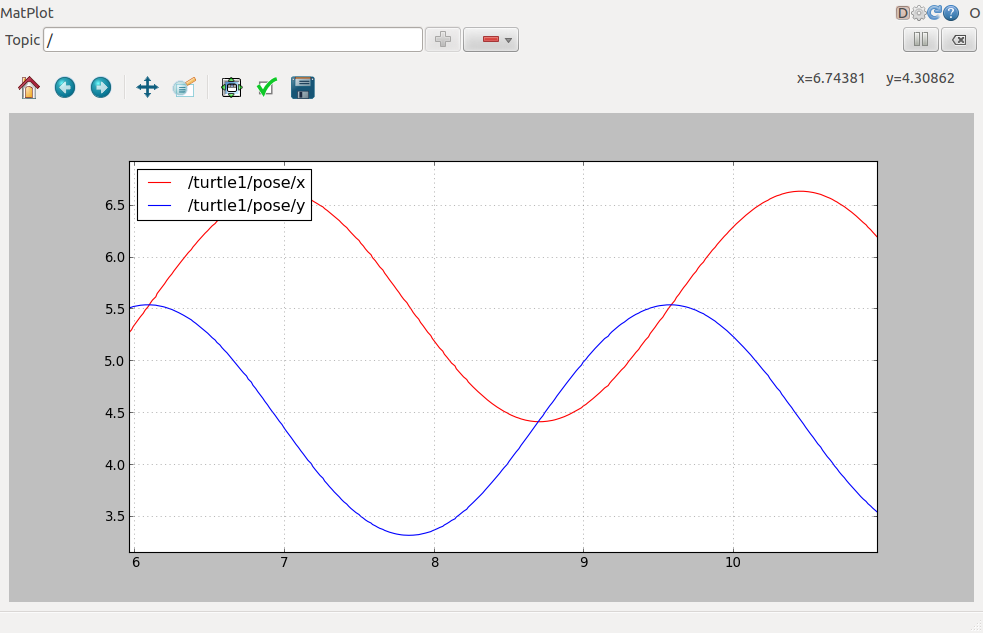Reset plot to the home view
The height and width of the screenshot is (633, 983).
(x=29, y=88)
